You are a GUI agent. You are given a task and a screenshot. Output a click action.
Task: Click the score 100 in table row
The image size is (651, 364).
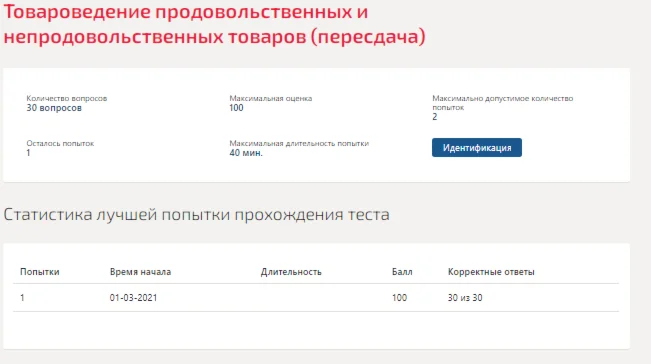click(x=399, y=298)
